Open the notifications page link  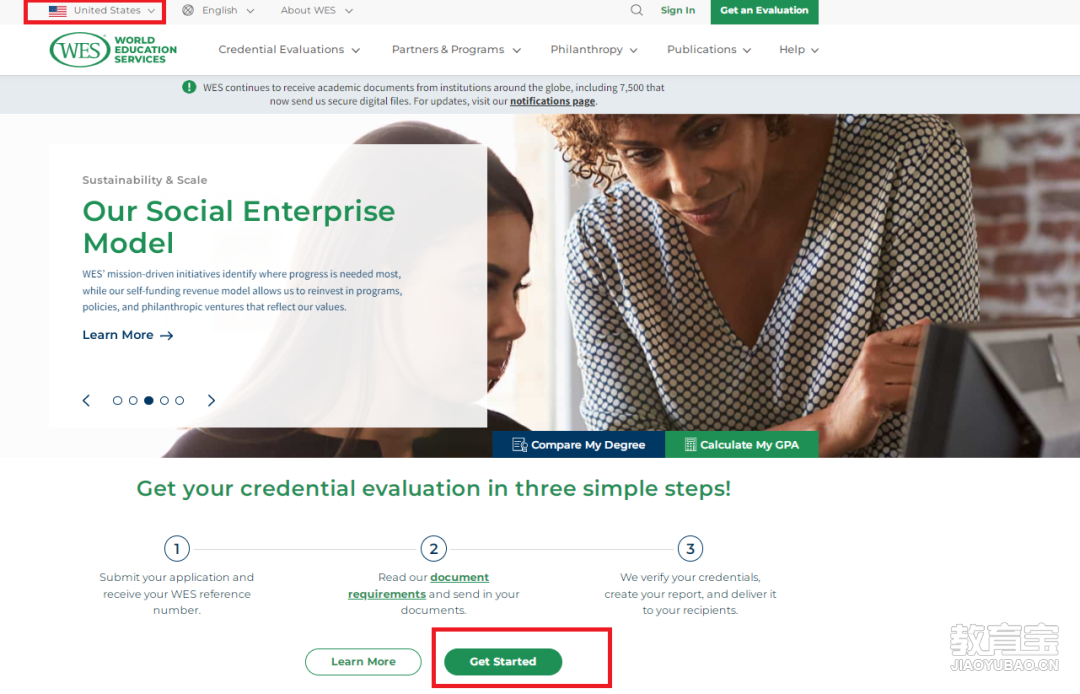552,101
